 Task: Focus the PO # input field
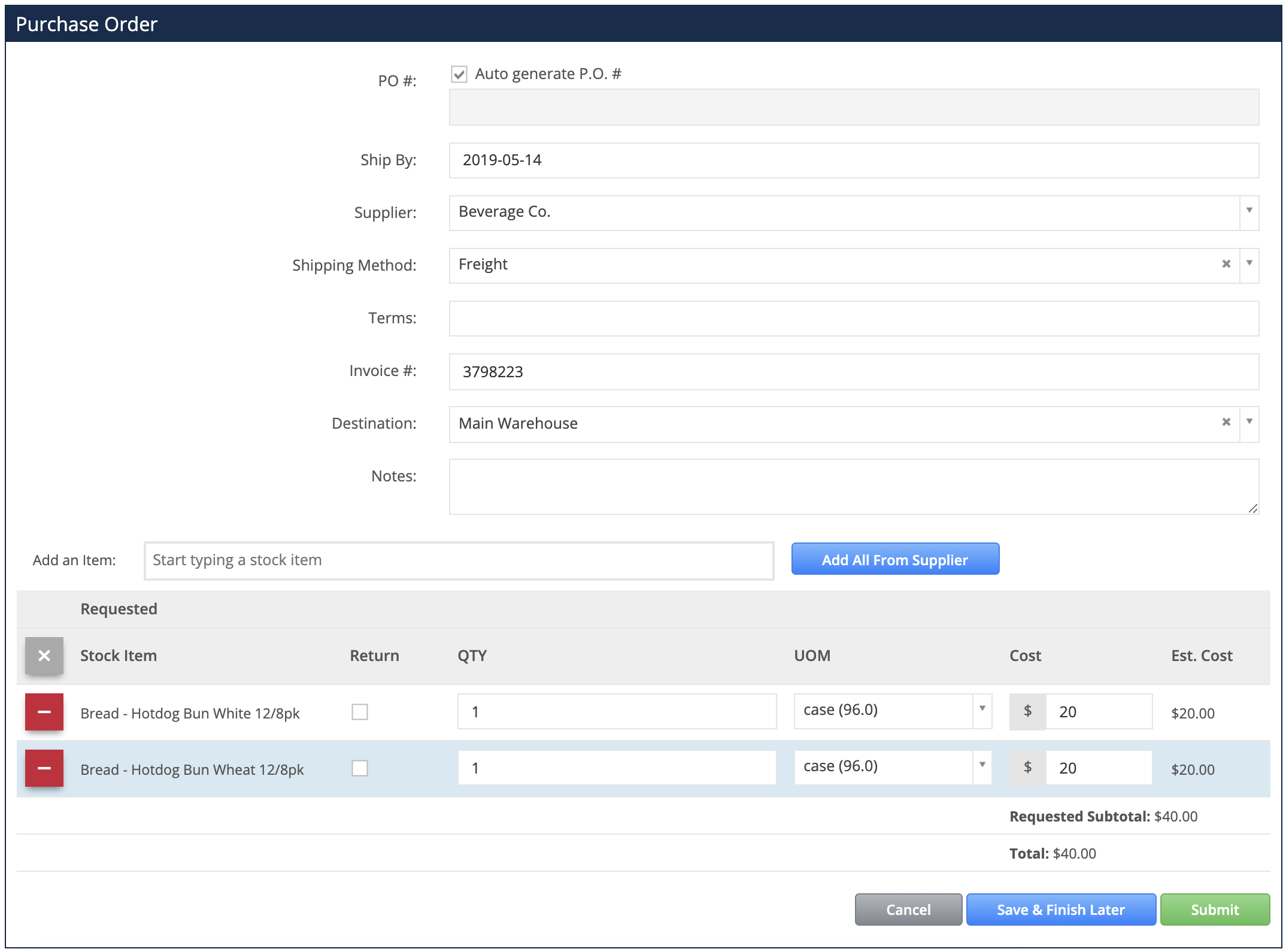(x=854, y=107)
